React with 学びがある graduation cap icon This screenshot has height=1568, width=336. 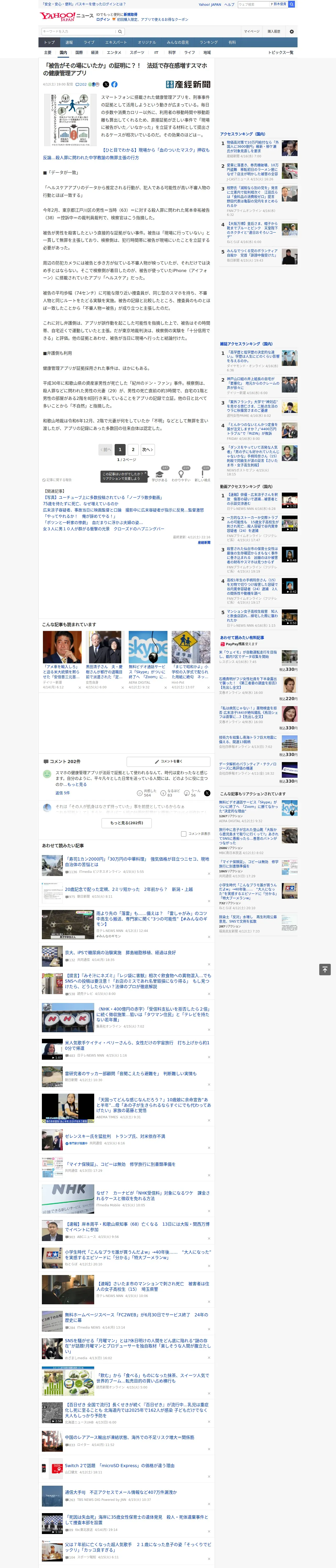click(160, 474)
